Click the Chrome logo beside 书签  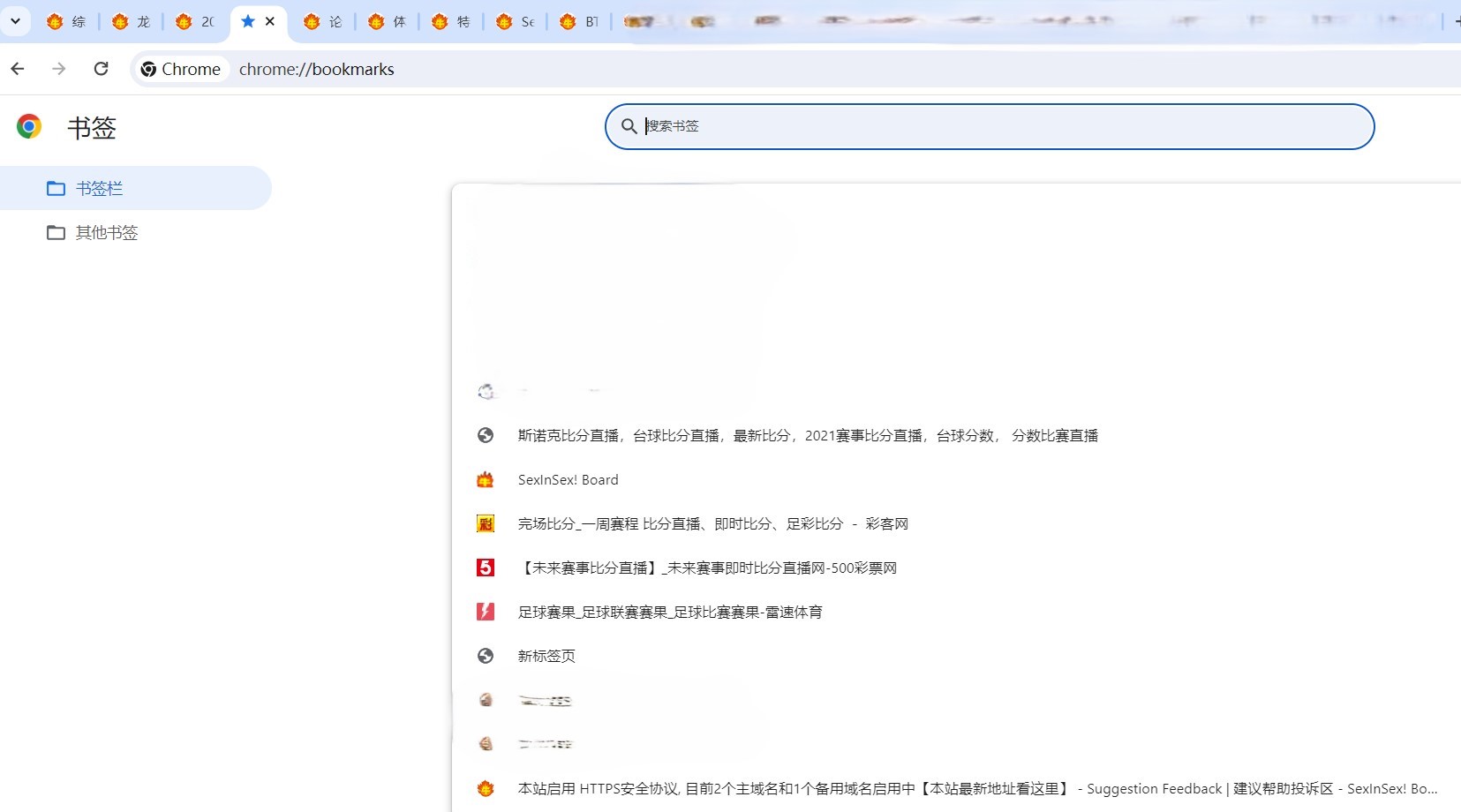pyautogui.click(x=29, y=126)
